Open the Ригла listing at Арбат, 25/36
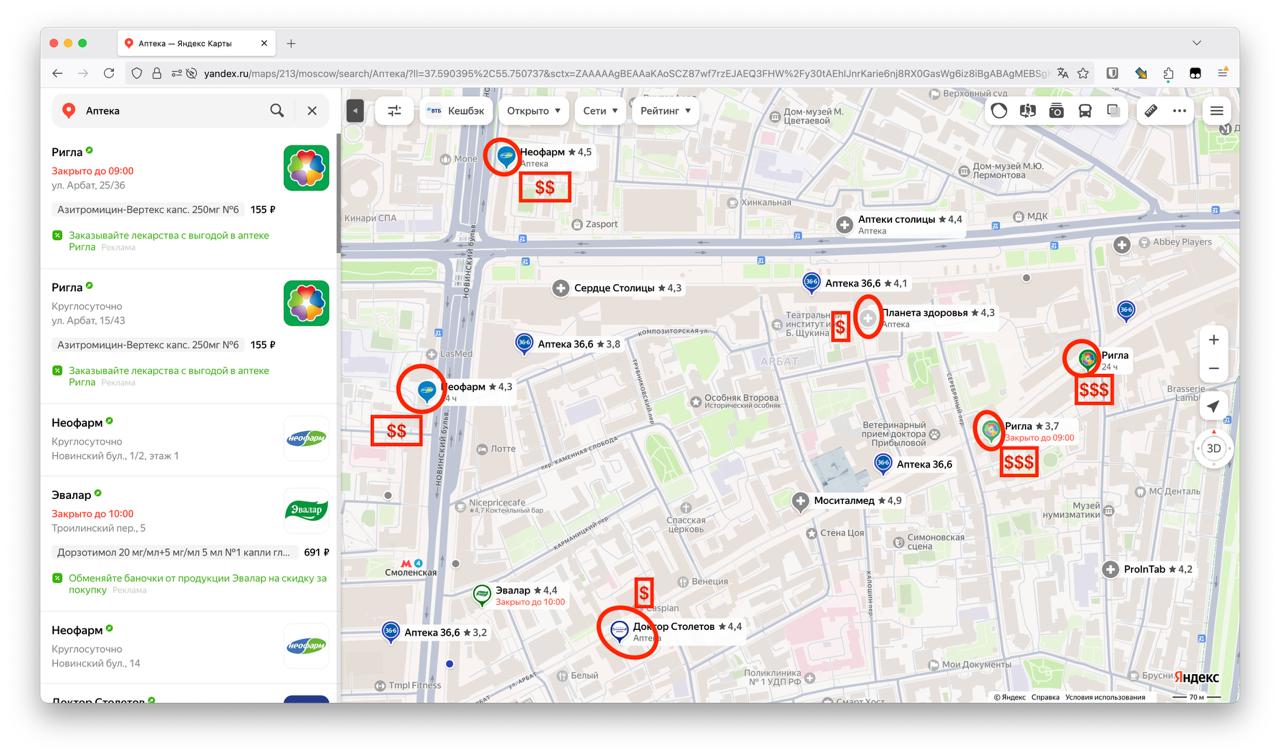The height and width of the screenshot is (756, 1280). click(x=190, y=200)
